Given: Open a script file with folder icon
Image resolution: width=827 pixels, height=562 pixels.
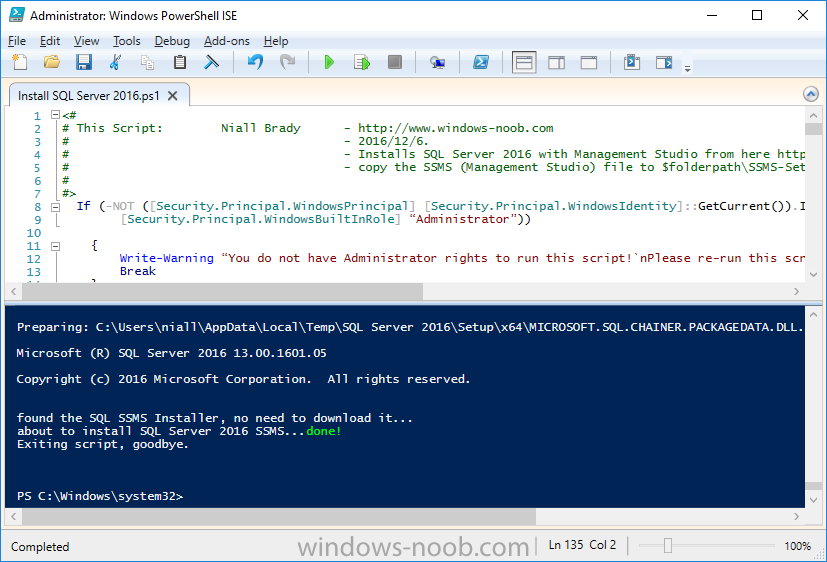Looking at the screenshot, I should (52, 62).
